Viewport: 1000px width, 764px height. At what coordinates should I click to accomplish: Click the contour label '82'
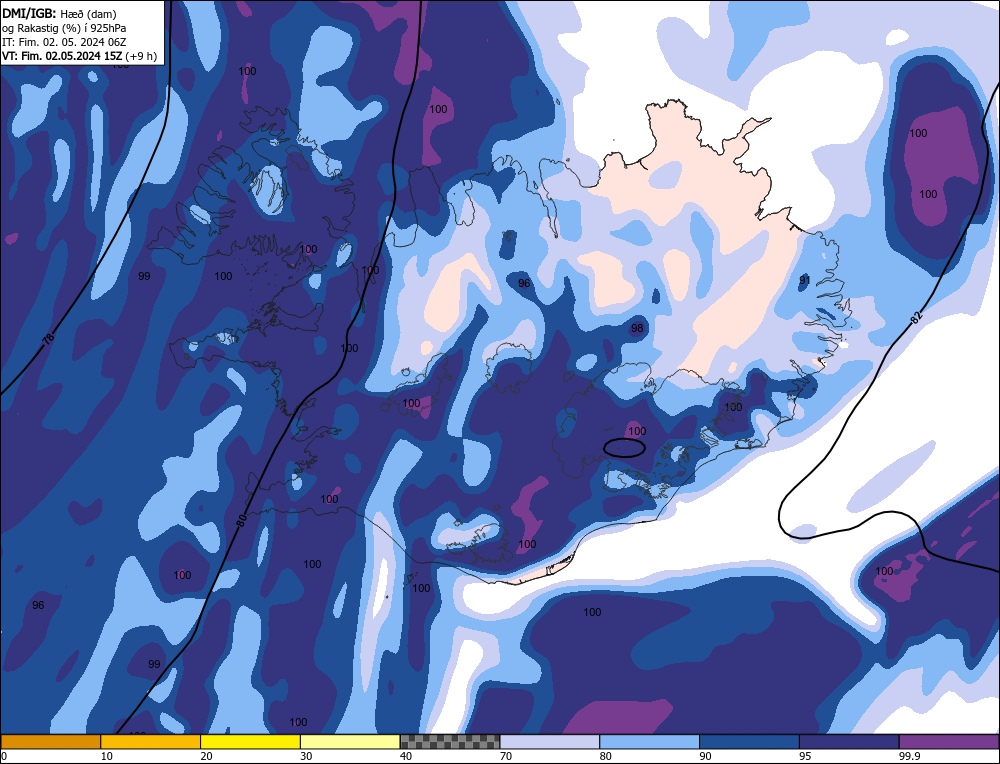coord(916,317)
